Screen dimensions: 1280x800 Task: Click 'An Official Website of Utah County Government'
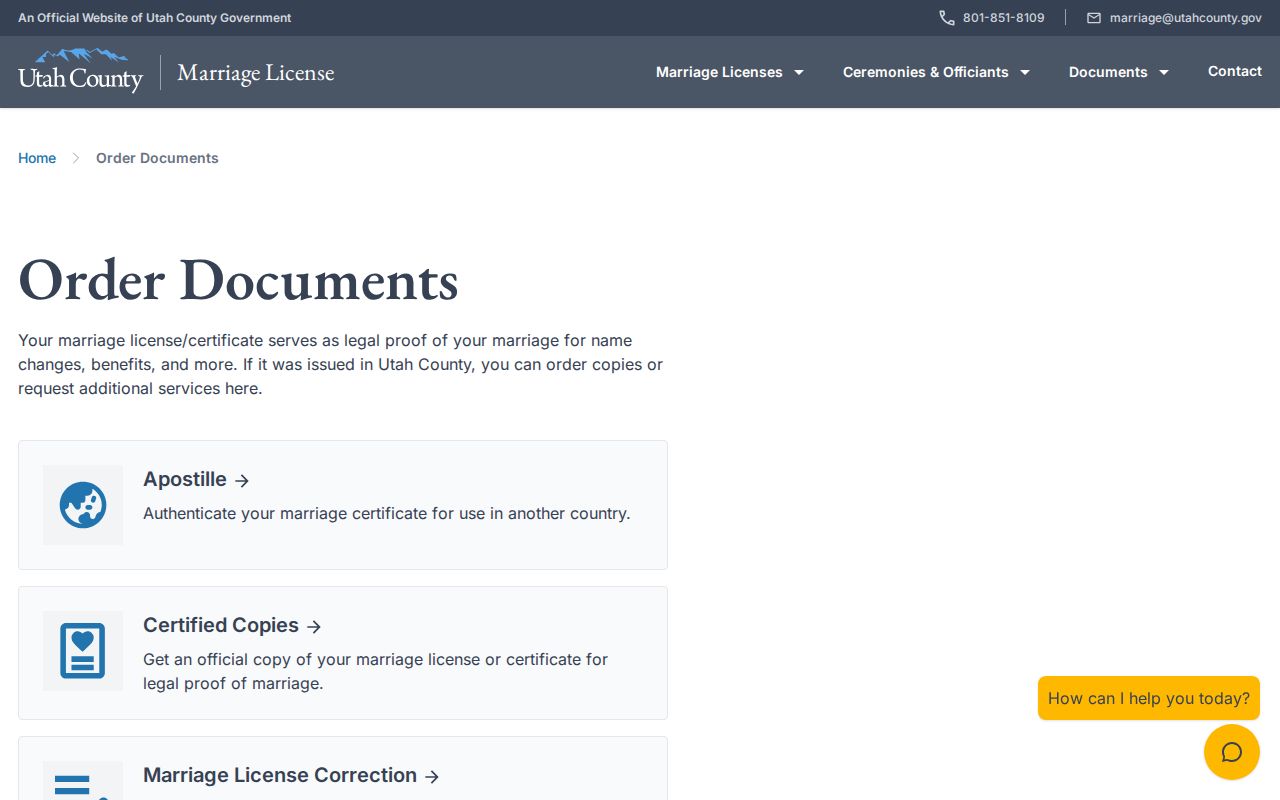[155, 18]
